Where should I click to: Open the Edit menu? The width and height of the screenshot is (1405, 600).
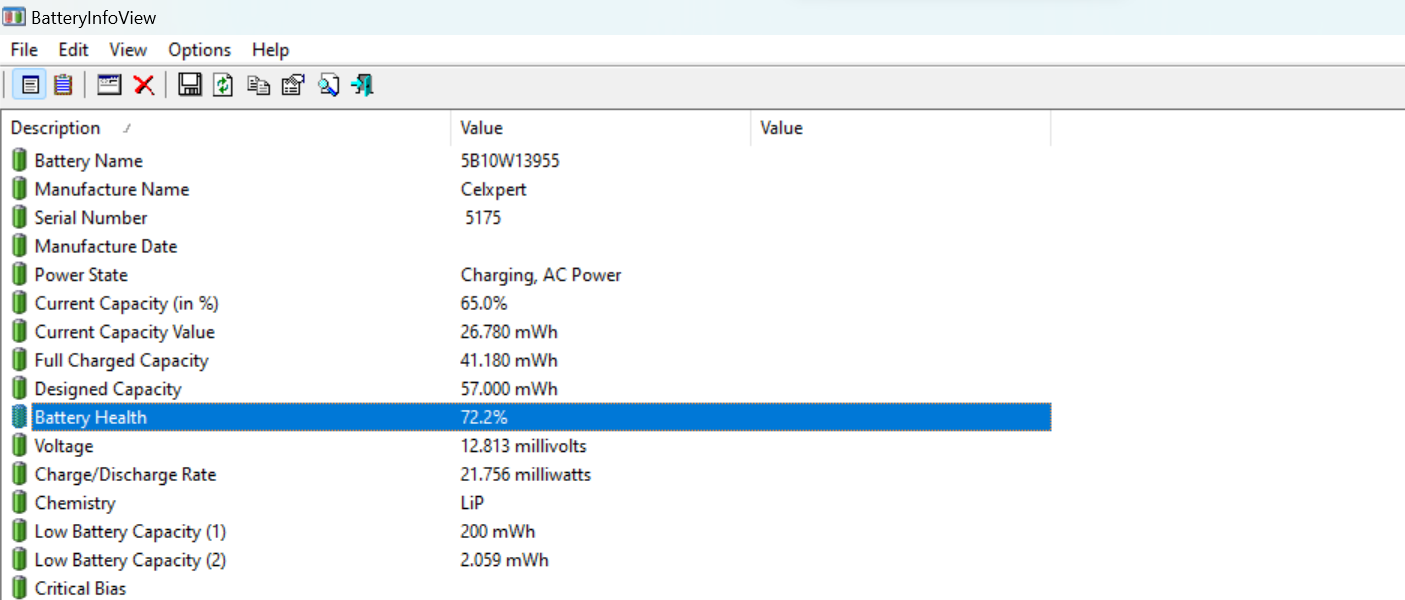point(73,50)
